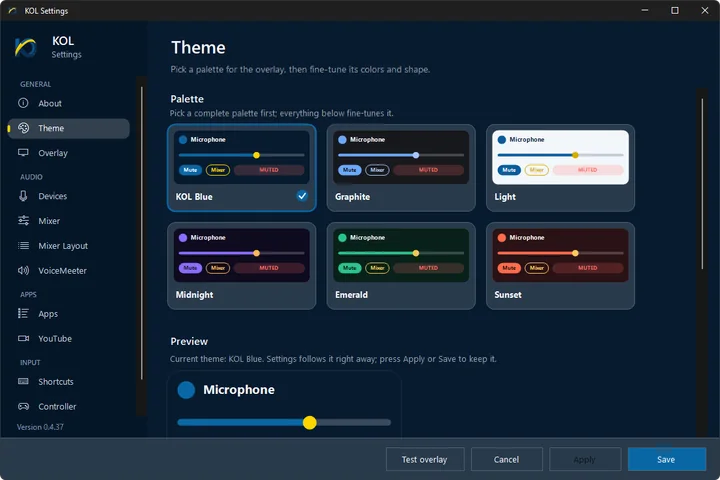Click the Microphone title in Preview
This screenshot has width=720, height=480.
239,390
